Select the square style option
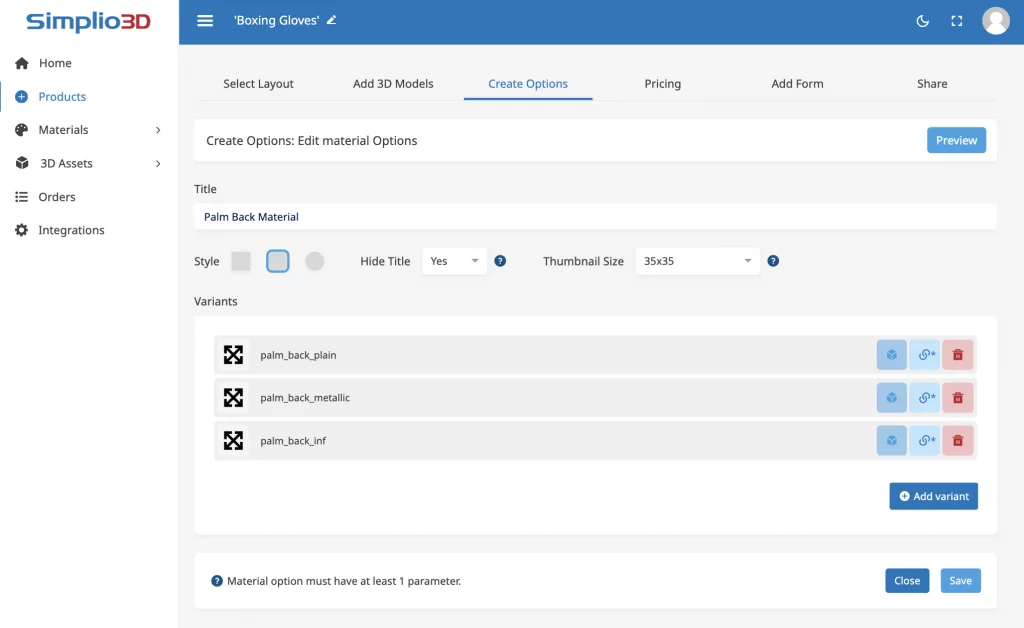This screenshot has width=1024, height=628. tap(240, 260)
